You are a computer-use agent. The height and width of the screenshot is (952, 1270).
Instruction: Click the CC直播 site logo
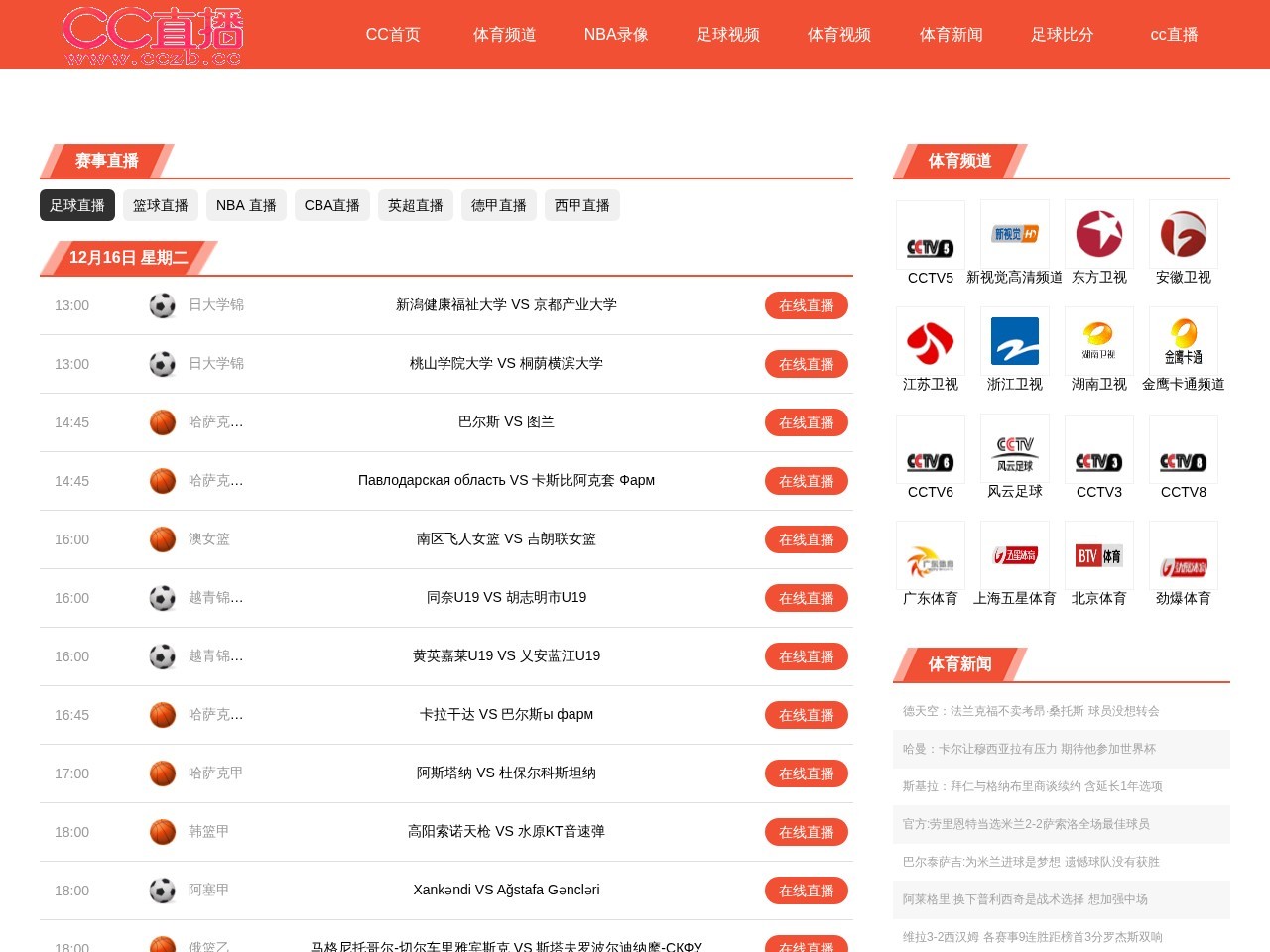click(x=153, y=36)
